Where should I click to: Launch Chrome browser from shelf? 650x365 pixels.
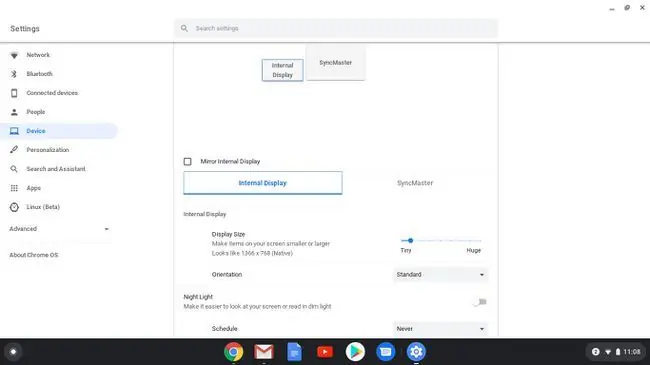233,352
